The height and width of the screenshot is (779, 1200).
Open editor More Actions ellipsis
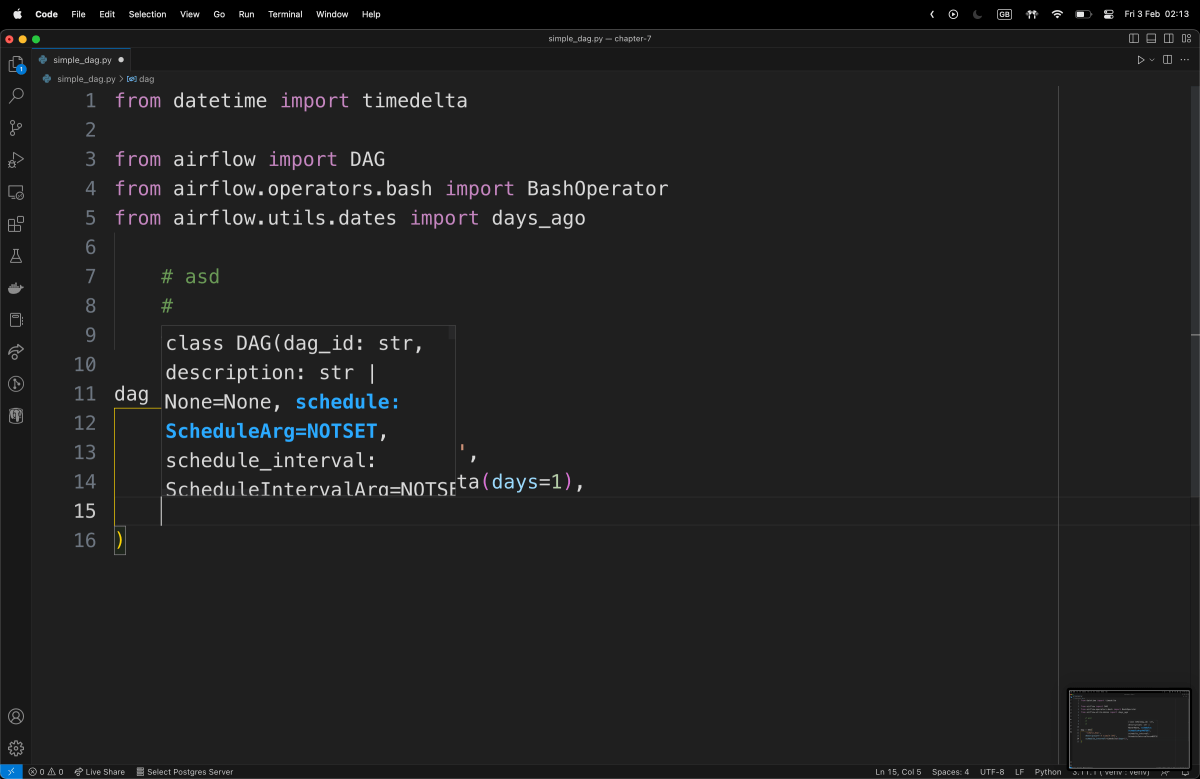tap(1185, 60)
